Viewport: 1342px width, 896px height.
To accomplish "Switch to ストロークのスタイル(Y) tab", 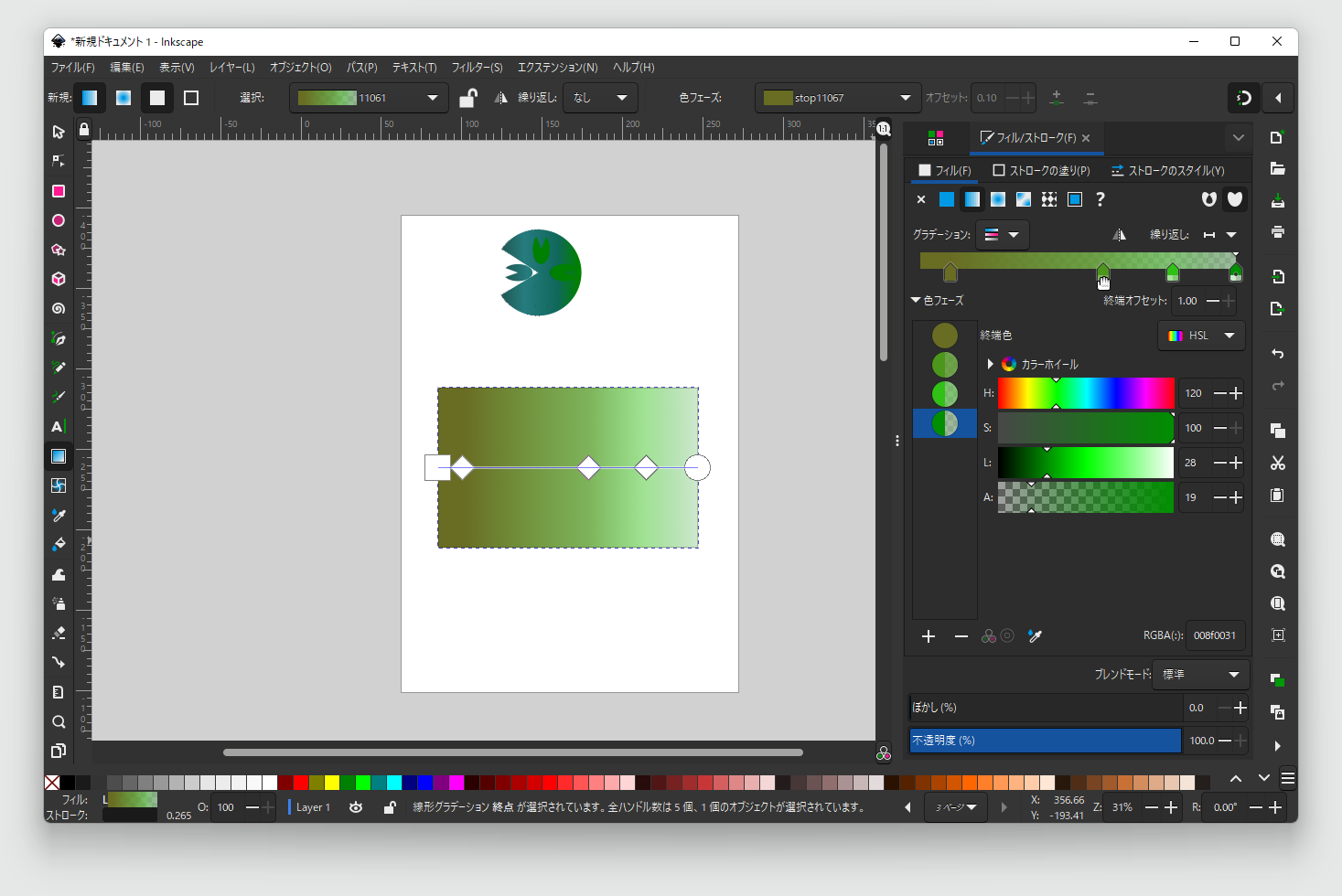I will (1167, 171).
